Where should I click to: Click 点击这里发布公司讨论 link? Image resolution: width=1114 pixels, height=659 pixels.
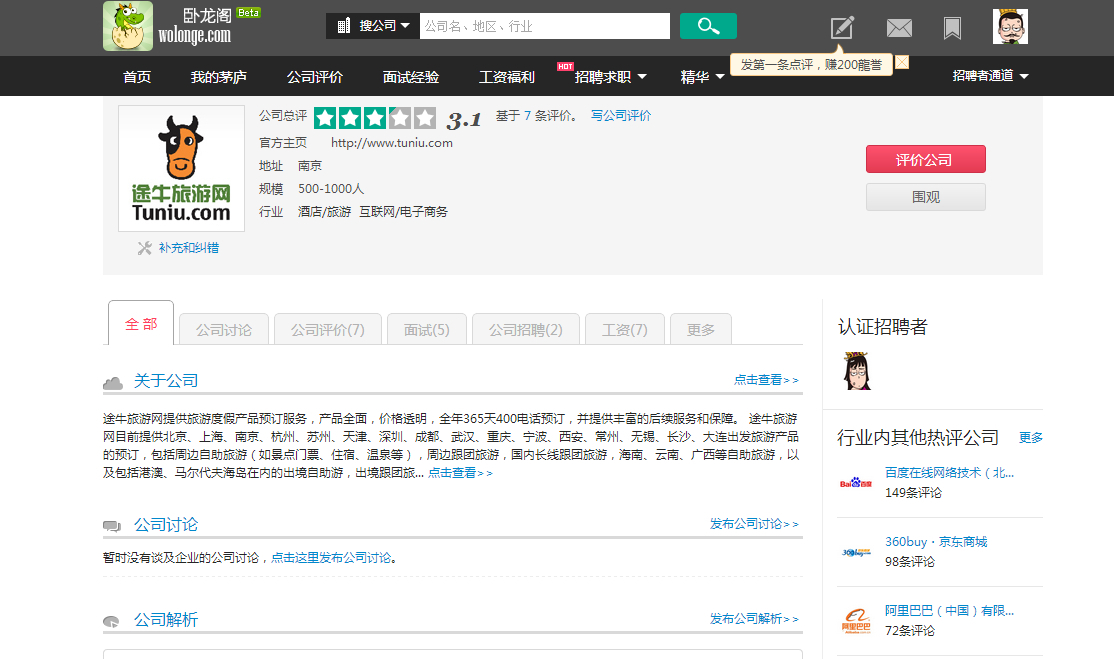[x=331, y=557]
